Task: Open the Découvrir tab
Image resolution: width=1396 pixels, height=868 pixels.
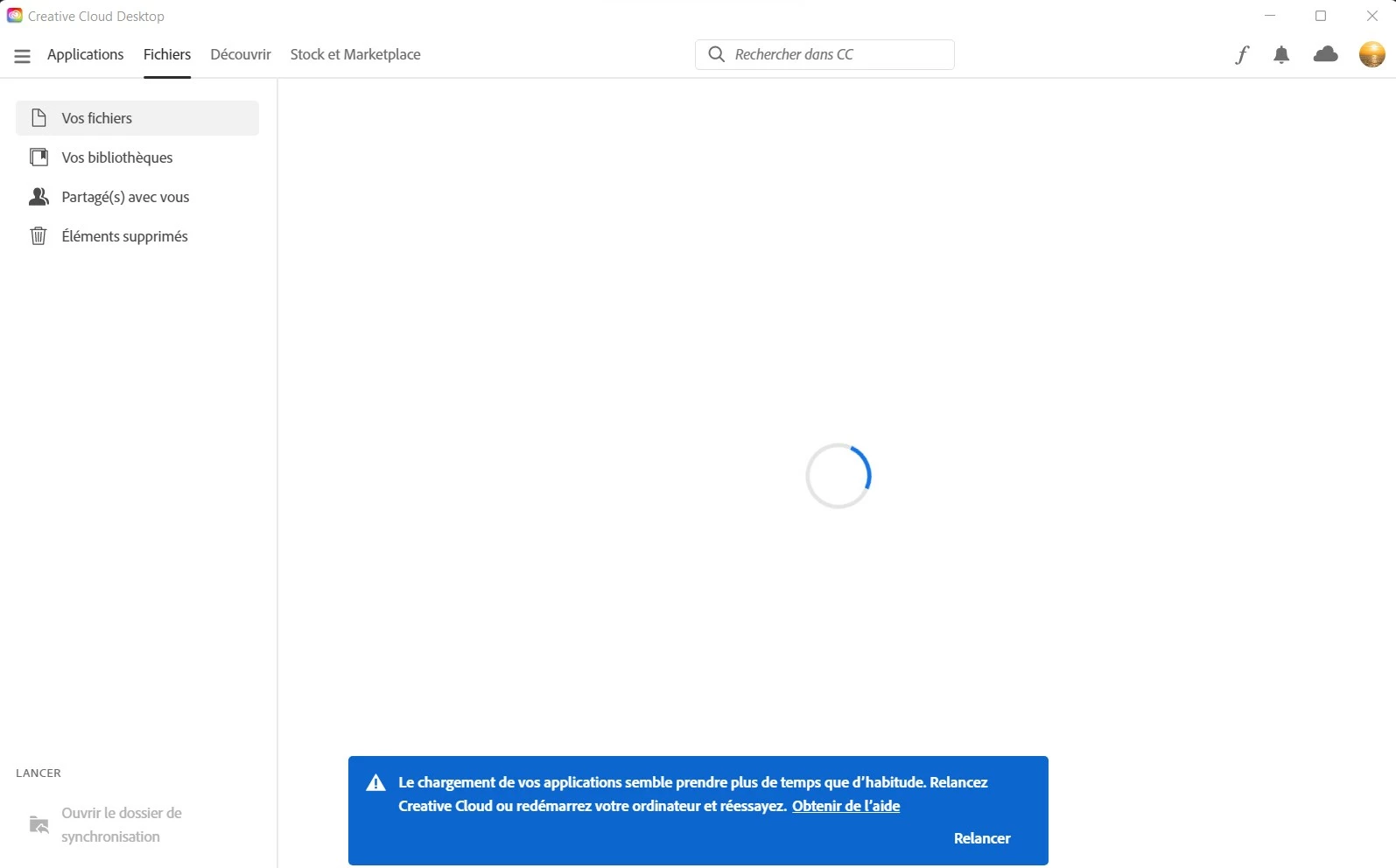Action: pyautogui.click(x=241, y=54)
